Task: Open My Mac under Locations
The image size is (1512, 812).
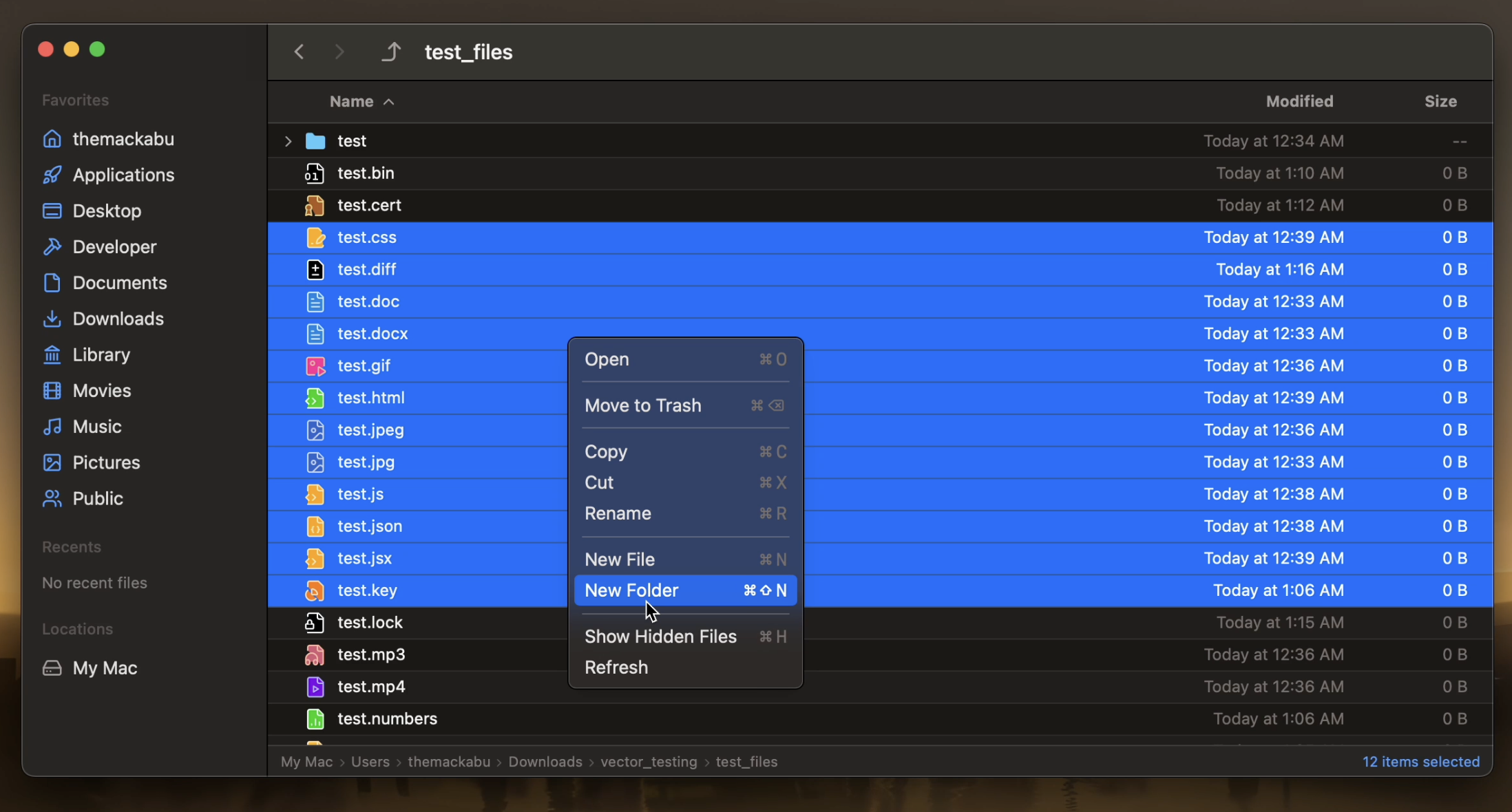Action: point(105,668)
